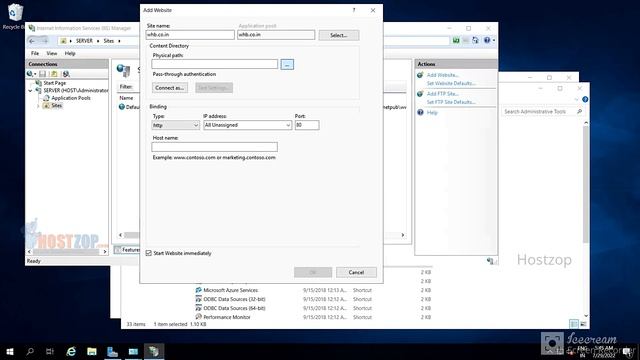Click Add Website link in Actions pane
The width and height of the screenshot is (640, 360).
tap(442, 75)
